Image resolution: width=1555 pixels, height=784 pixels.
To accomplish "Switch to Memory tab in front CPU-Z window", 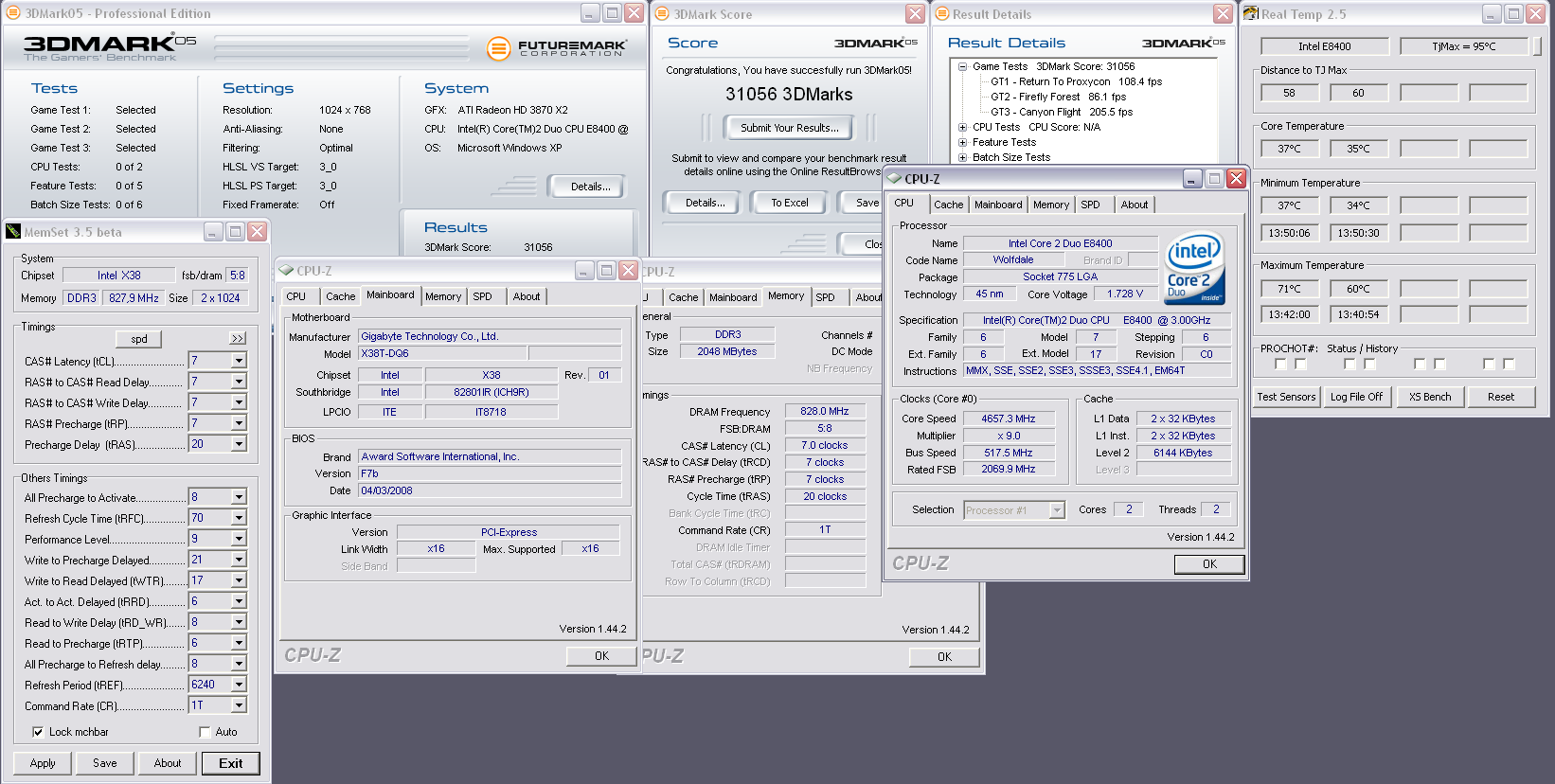I will [x=1051, y=205].
